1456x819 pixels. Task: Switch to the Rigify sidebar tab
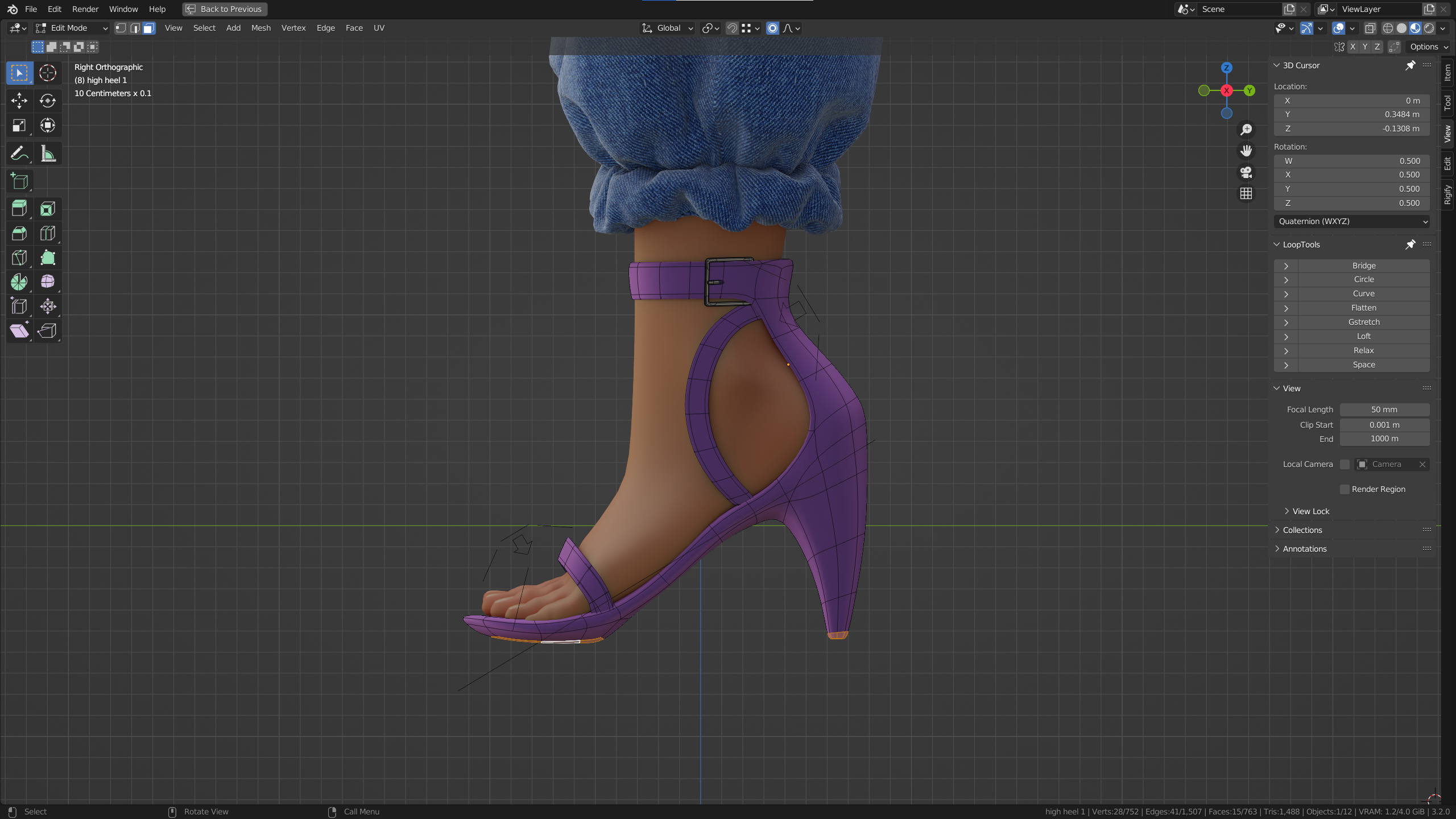[x=1448, y=195]
